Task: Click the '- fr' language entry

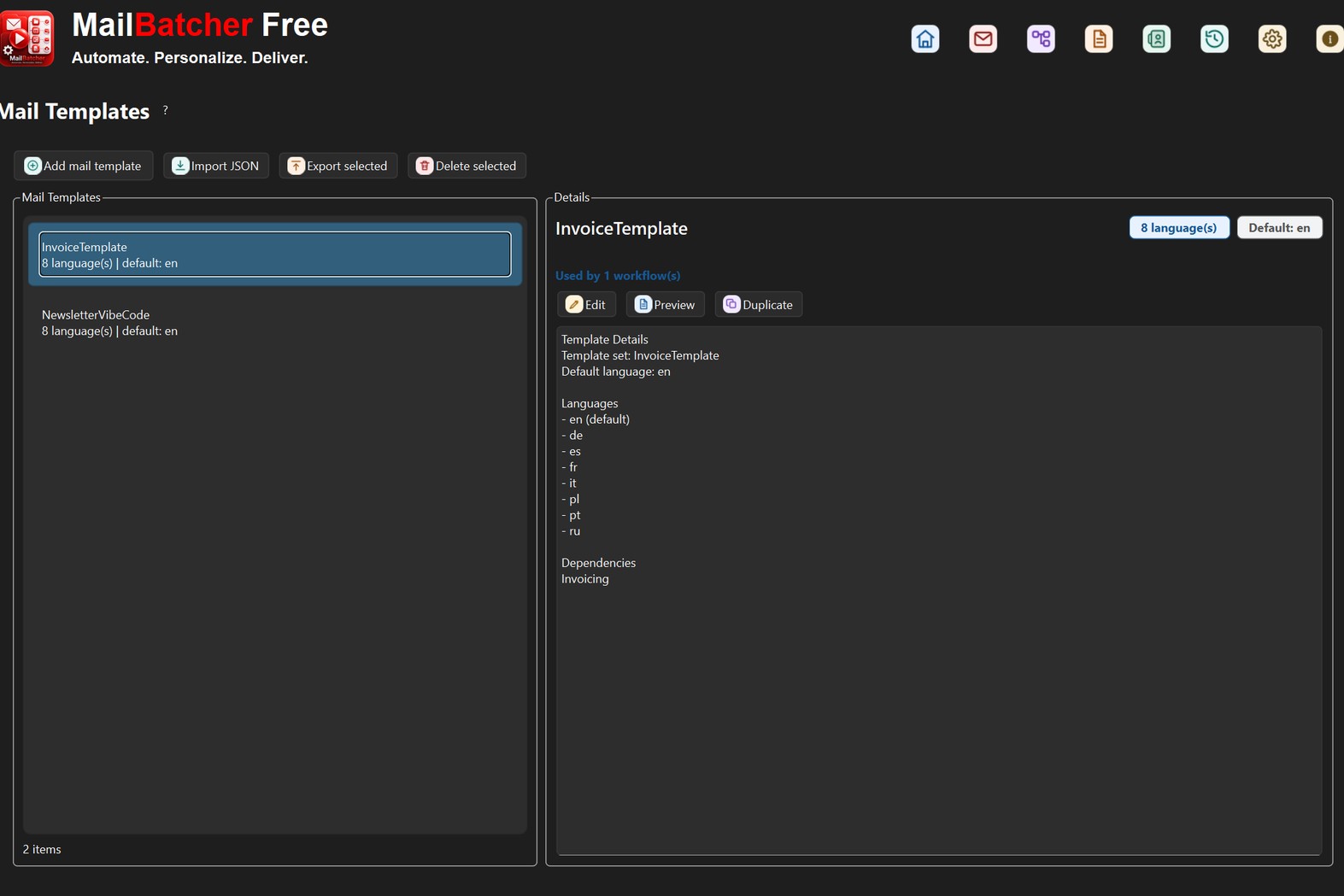Action: point(569,468)
